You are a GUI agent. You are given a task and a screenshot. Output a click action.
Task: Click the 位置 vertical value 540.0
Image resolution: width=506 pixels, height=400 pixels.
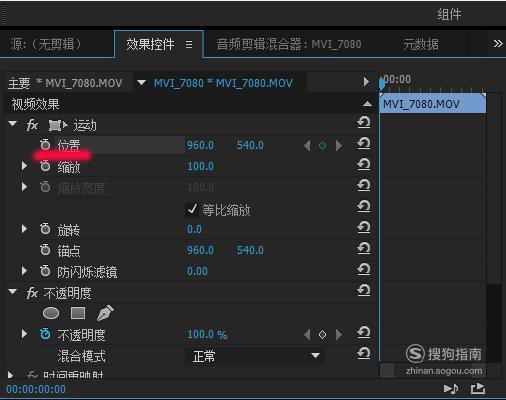250,145
